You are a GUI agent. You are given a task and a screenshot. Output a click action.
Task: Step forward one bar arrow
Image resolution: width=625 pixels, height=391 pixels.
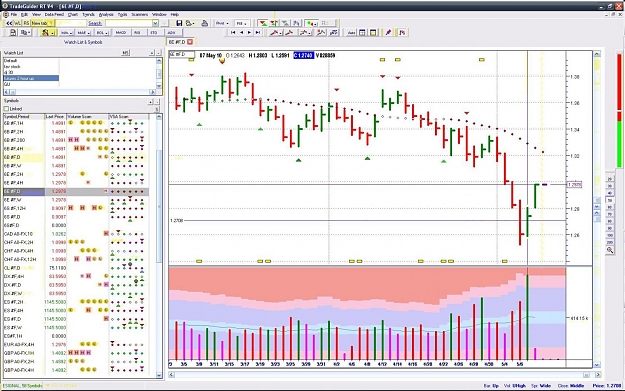(250, 33)
